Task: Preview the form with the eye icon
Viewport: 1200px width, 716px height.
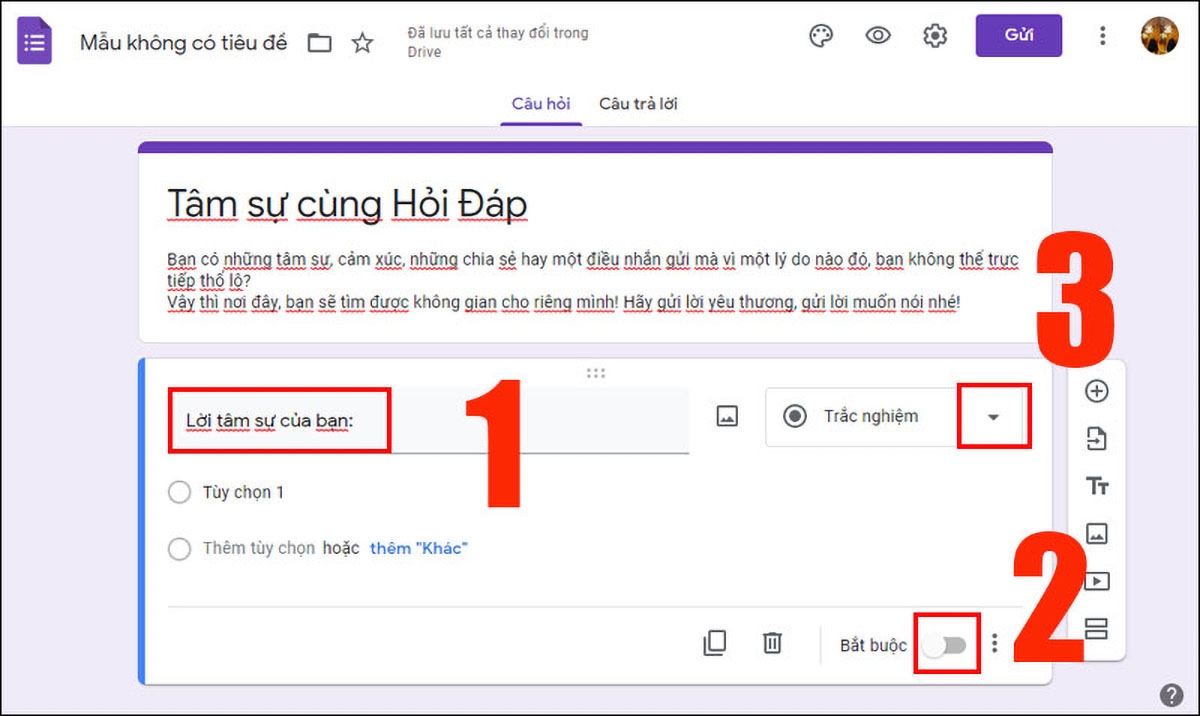Action: pos(877,35)
